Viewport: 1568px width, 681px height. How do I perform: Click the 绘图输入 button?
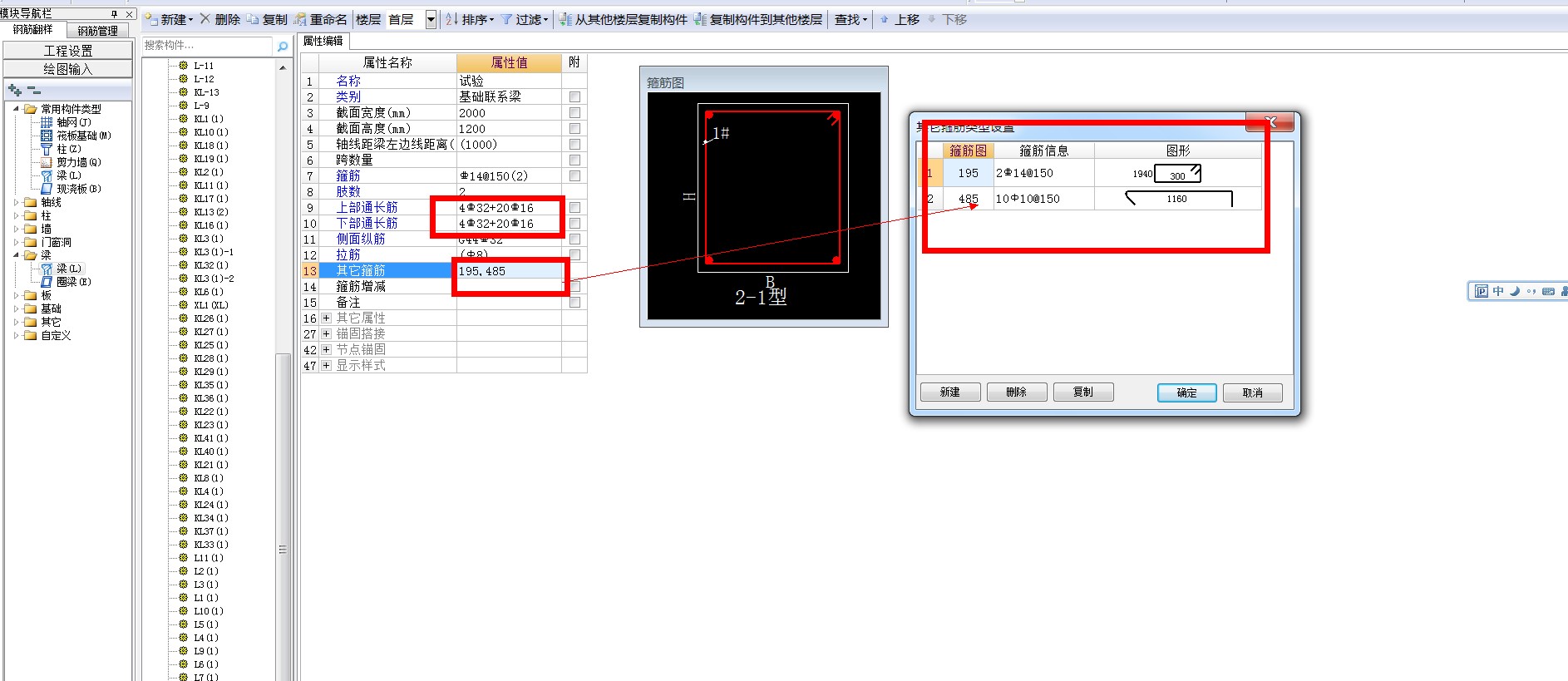pos(68,69)
